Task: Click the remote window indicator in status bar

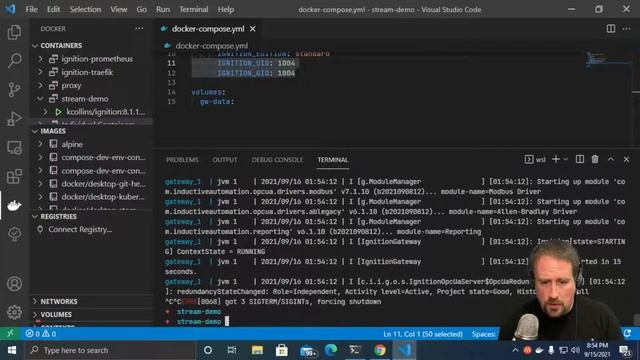Action: 10,334
